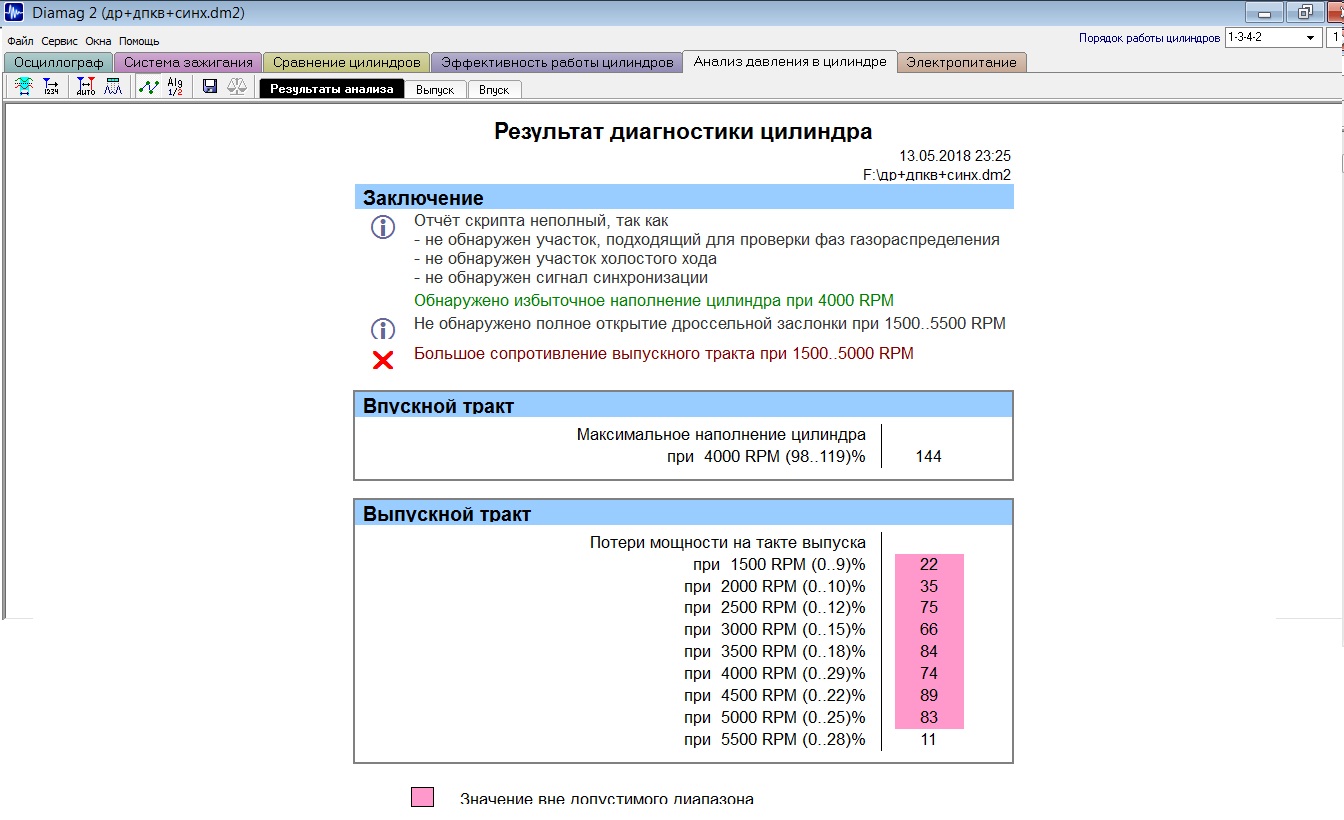Click the green excess cylinder filling message
Viewport: 1344px width, 820px height.
654,300
